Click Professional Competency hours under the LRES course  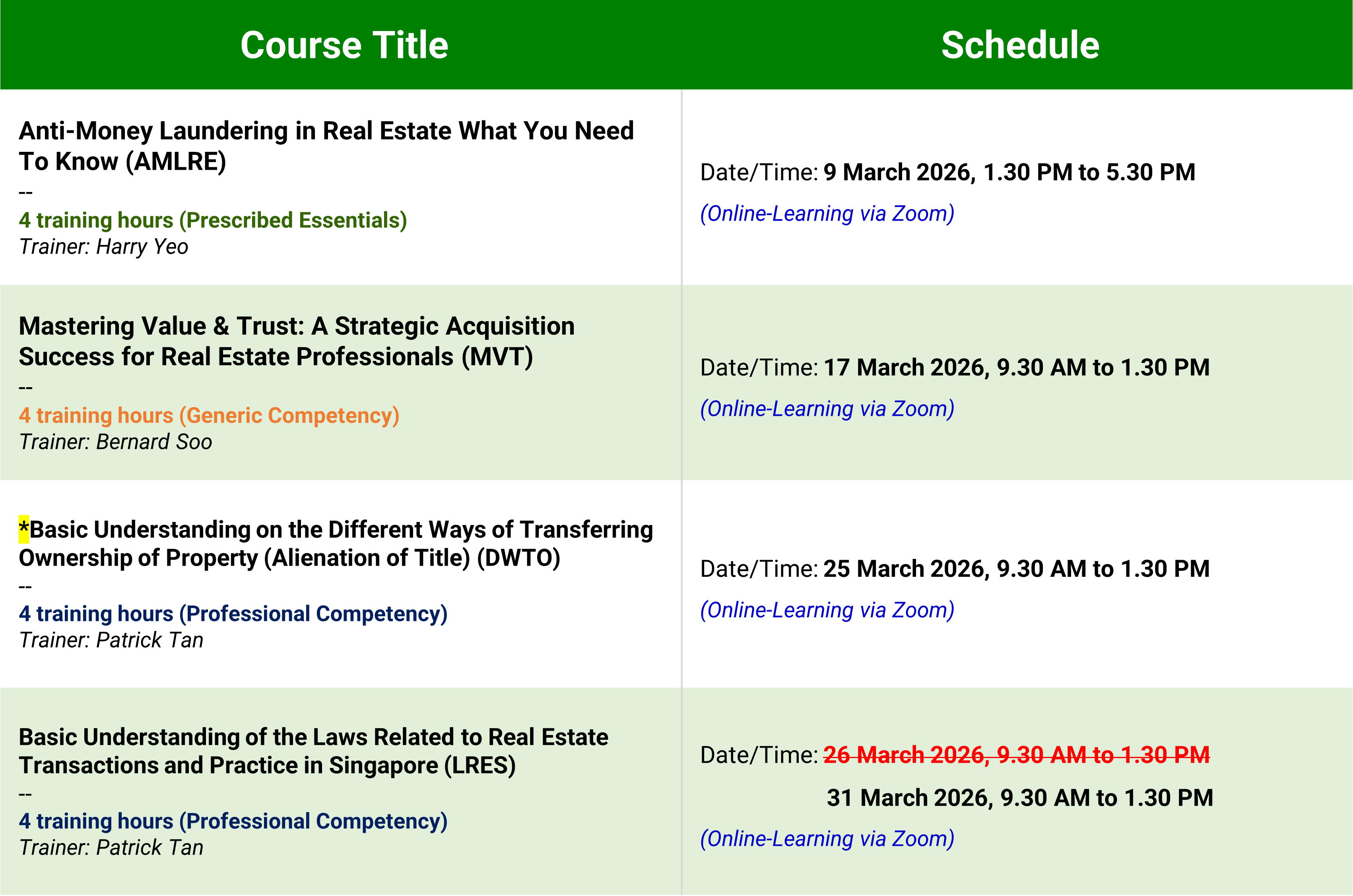[x=233, y=820]
